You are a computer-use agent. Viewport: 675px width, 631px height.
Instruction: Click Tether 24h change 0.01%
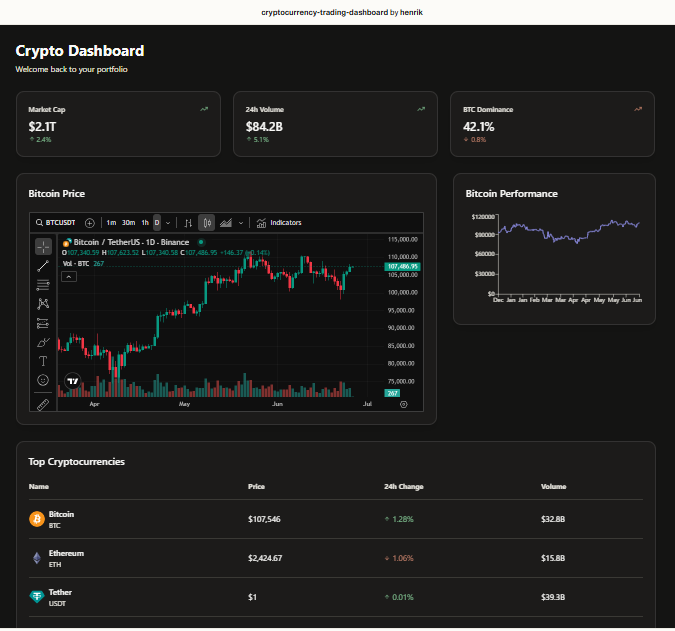(399, 597)
